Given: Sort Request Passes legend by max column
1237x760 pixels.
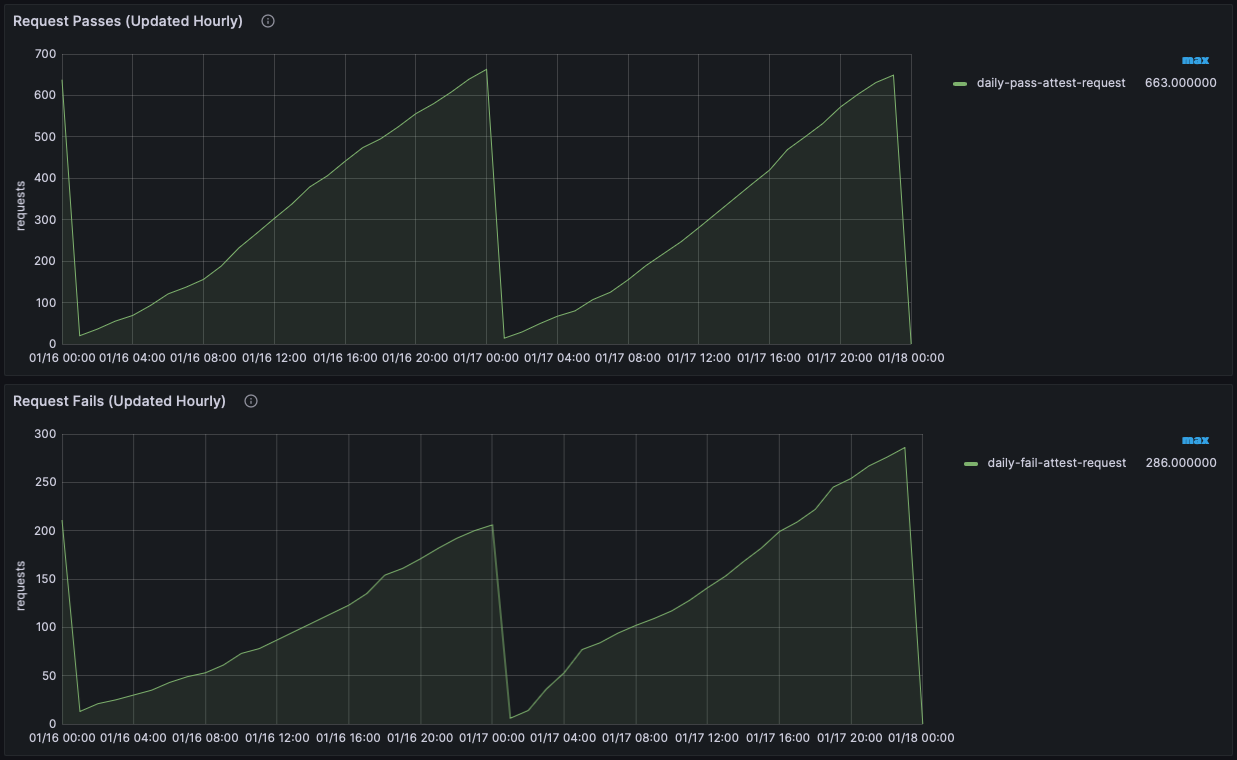Looking at the screenshot, I should click(1195, 60).
